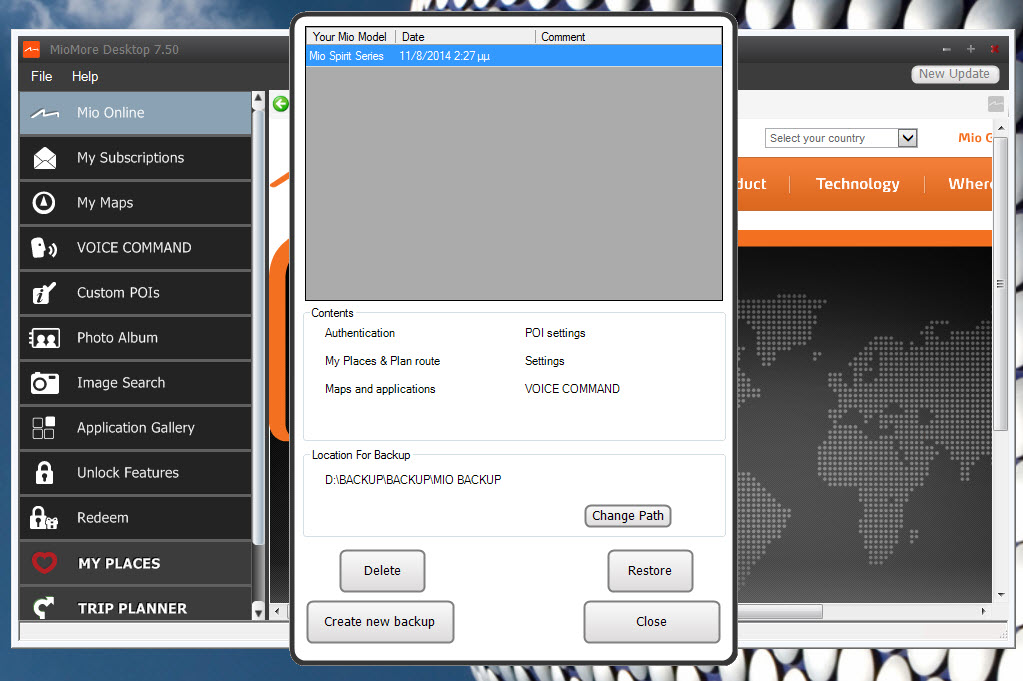Close the backup dialog with Close
The image size is (1023, 681).
tap(652, 622)
